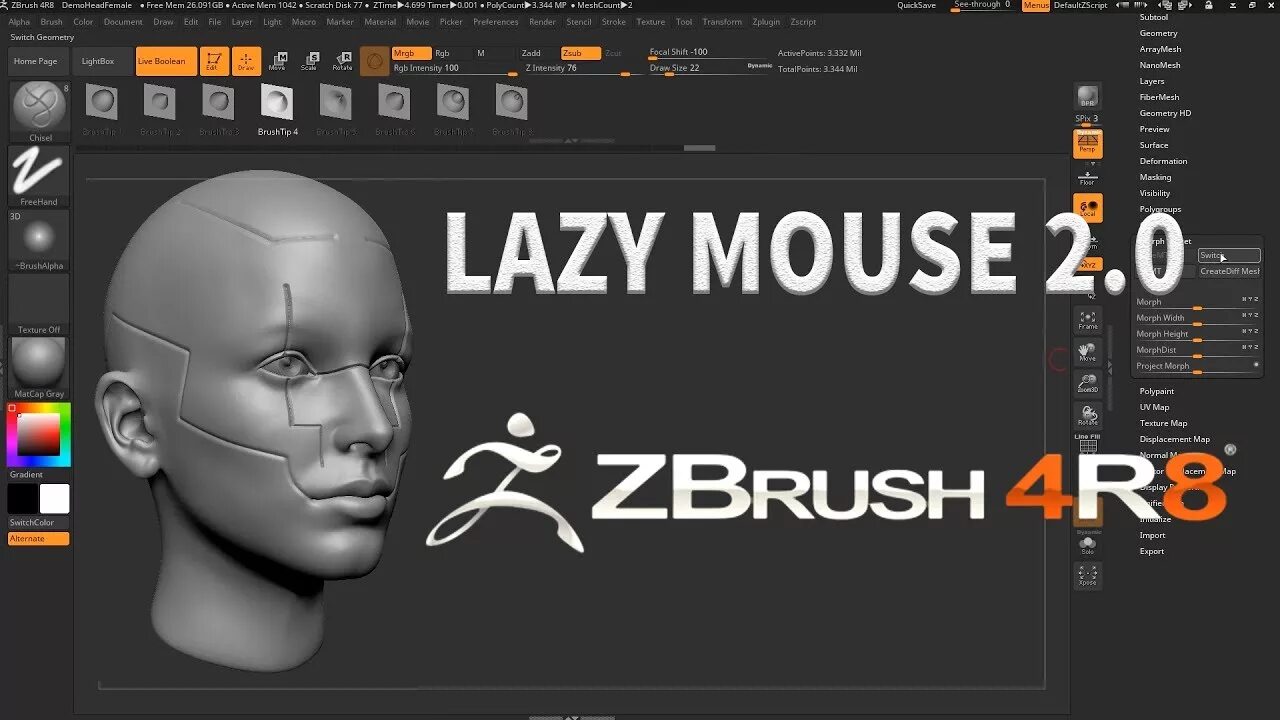Click the Rotate view icon on right shelf
The height and width of the screenshot is (720, 1280).
pyautogui.click(x=1088, y=416)
